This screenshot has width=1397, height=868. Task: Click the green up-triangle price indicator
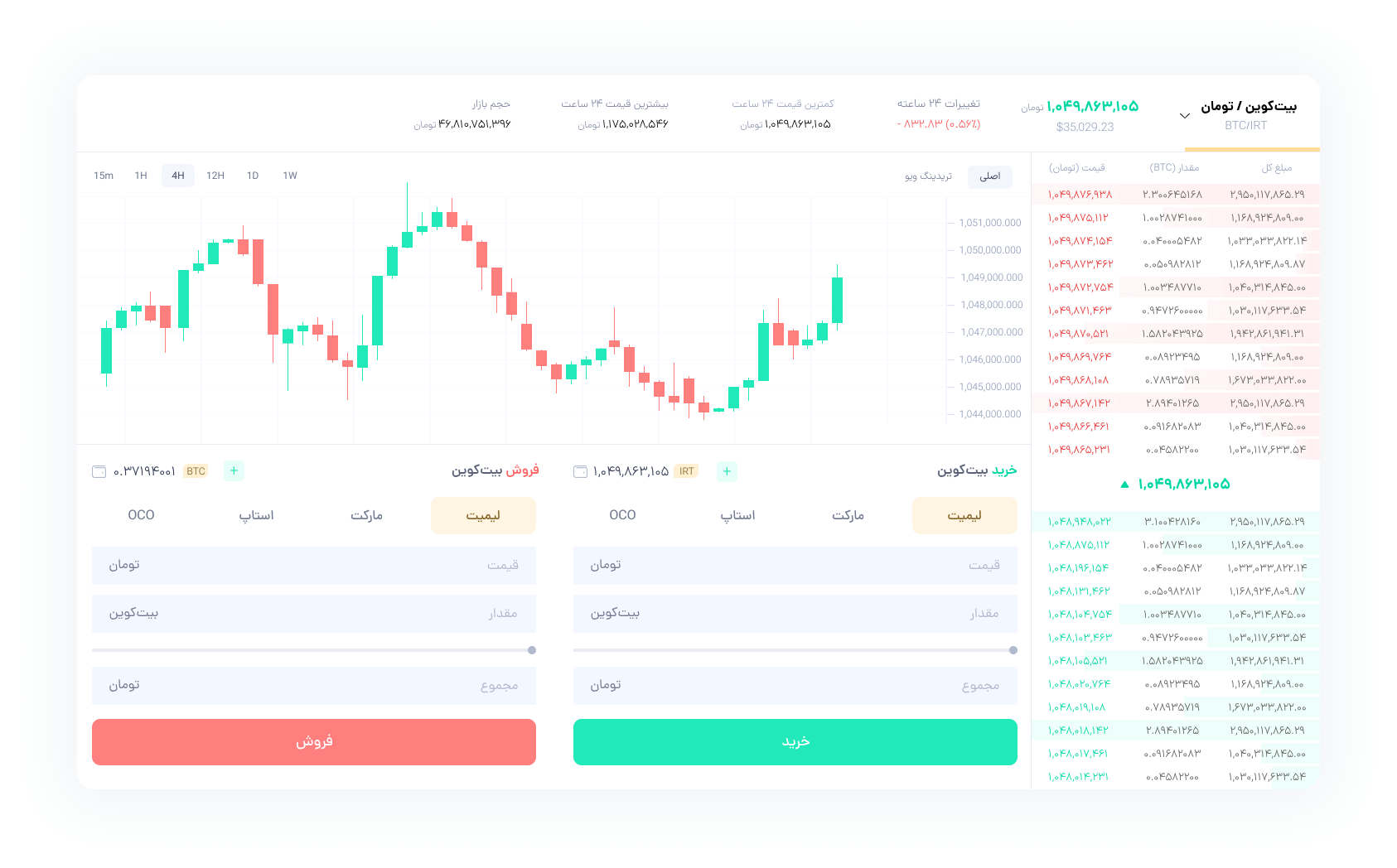(1124, 485)
